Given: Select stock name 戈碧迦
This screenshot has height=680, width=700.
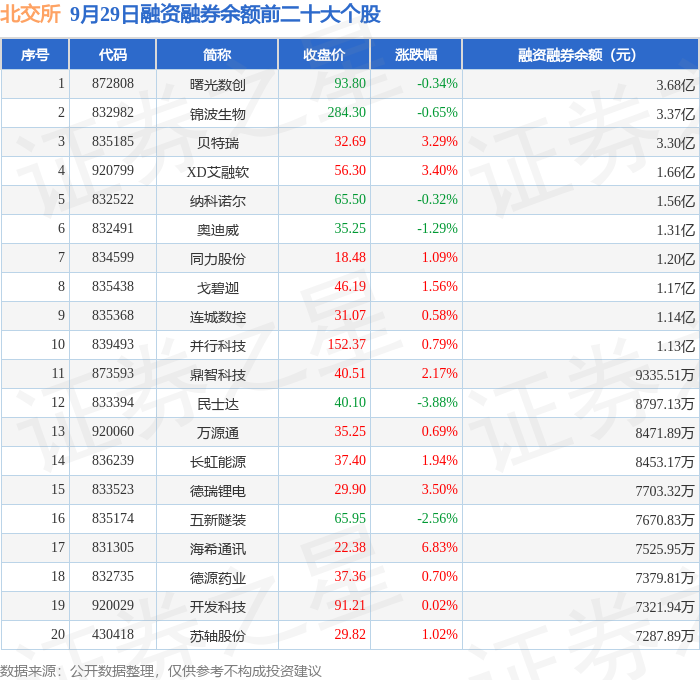Looking at the screenshot, I should tap(218, 288).
